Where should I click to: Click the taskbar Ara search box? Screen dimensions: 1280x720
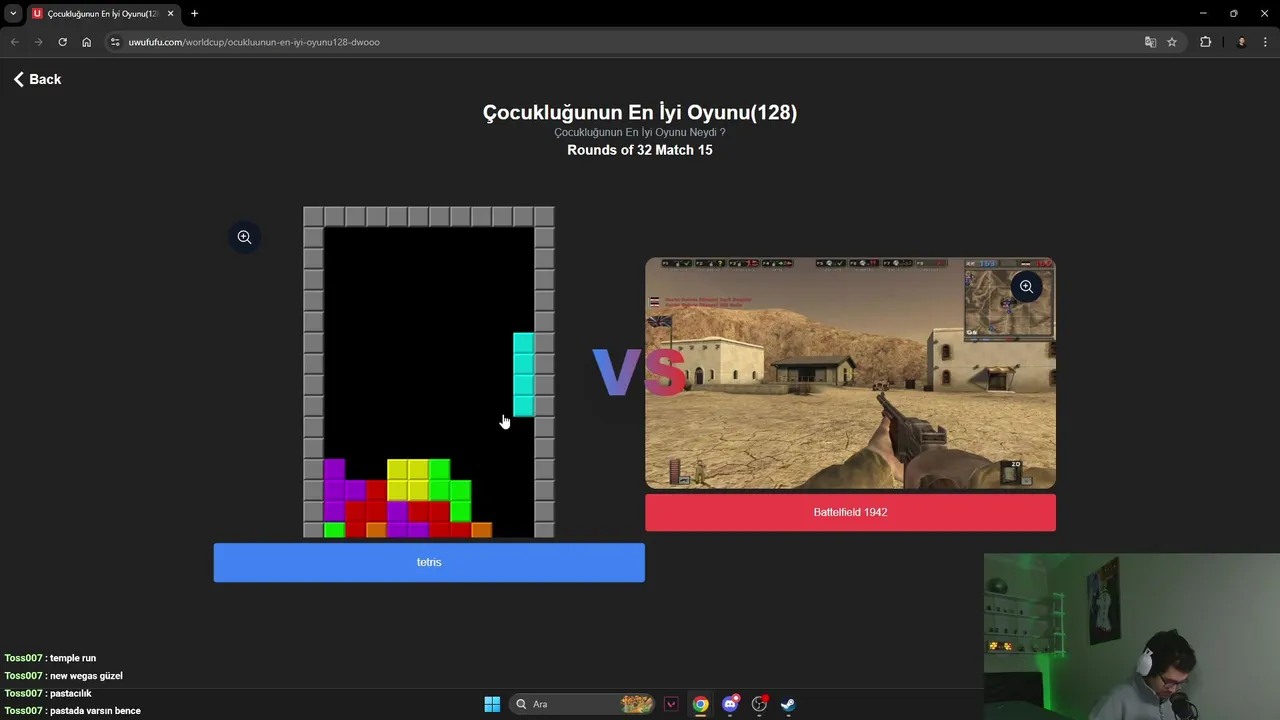point(582,704)
